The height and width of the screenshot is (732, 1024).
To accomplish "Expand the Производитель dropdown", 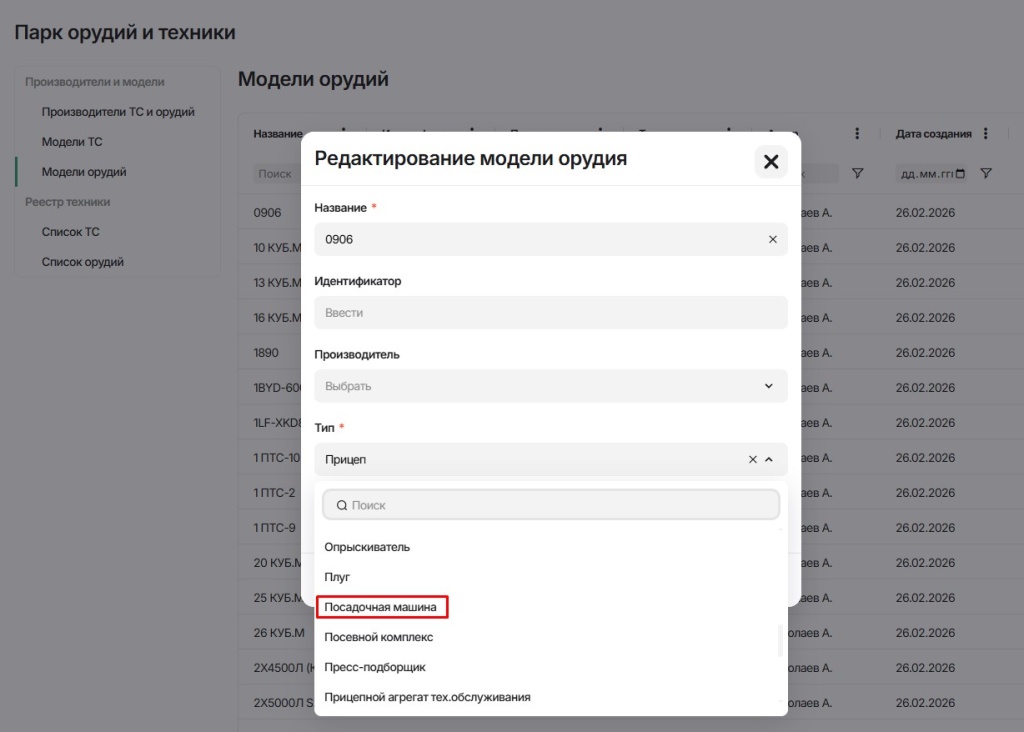I will point(551,386).
